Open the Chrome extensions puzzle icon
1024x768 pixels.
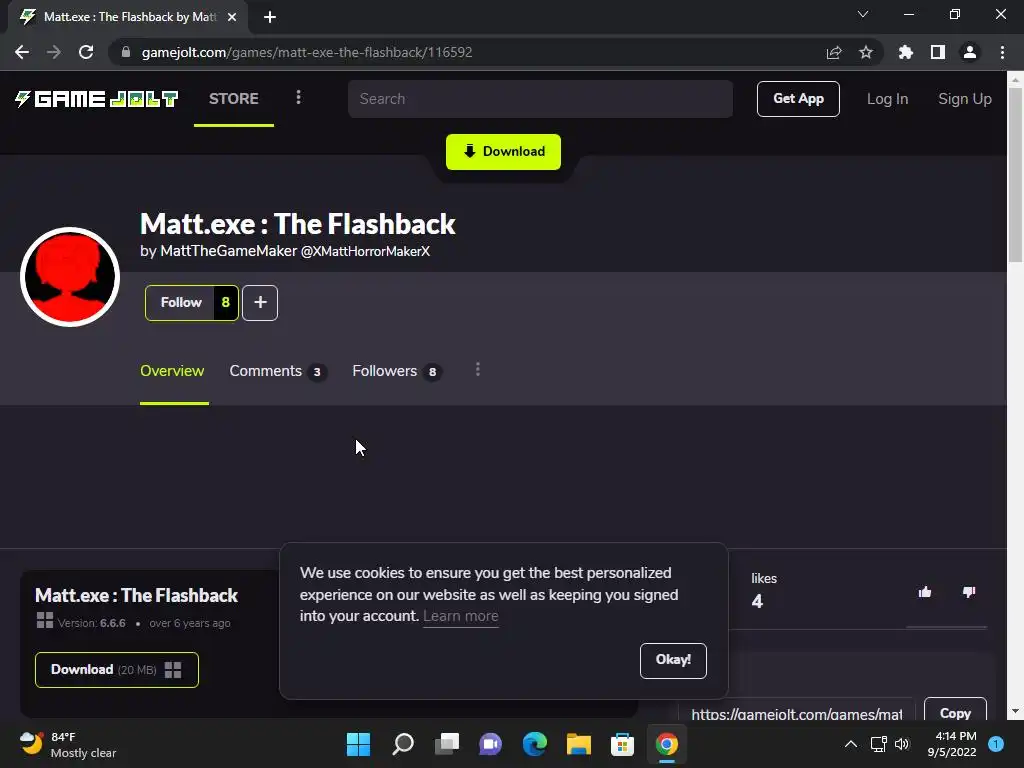point(906,52)
